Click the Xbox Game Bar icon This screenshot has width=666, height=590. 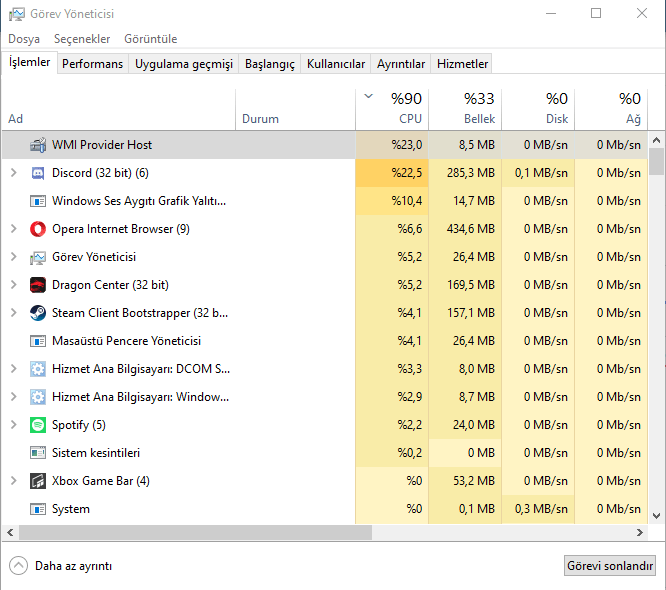point(38,481)
